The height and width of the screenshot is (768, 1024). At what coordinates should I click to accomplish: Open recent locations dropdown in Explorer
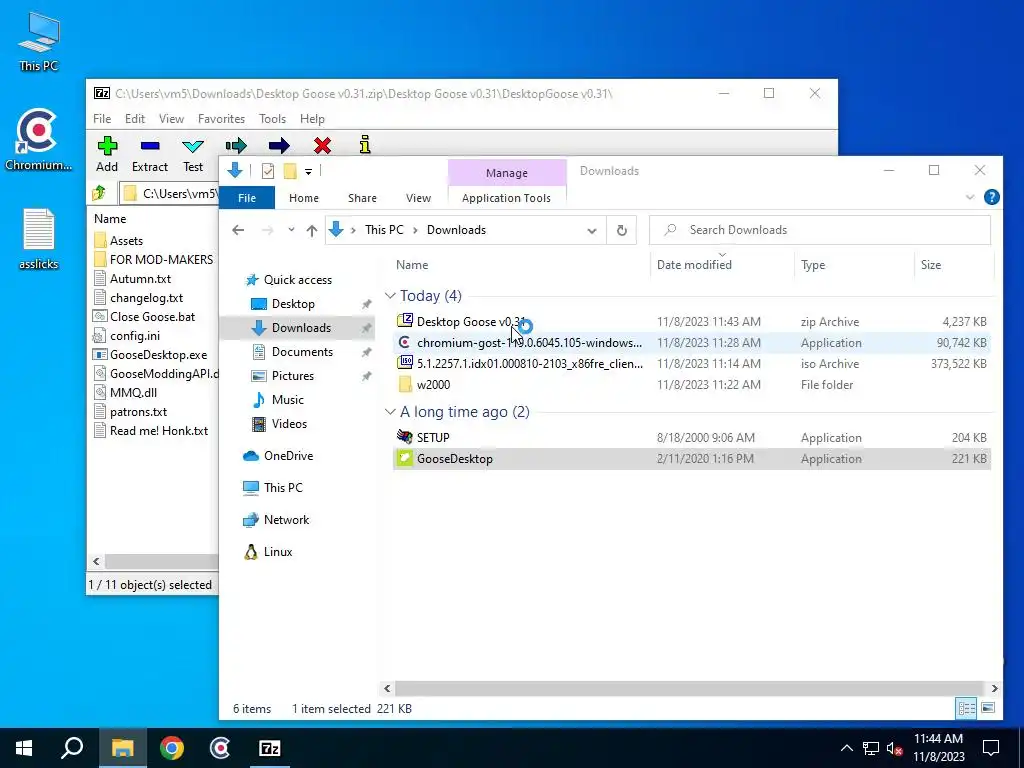(291, 230)
